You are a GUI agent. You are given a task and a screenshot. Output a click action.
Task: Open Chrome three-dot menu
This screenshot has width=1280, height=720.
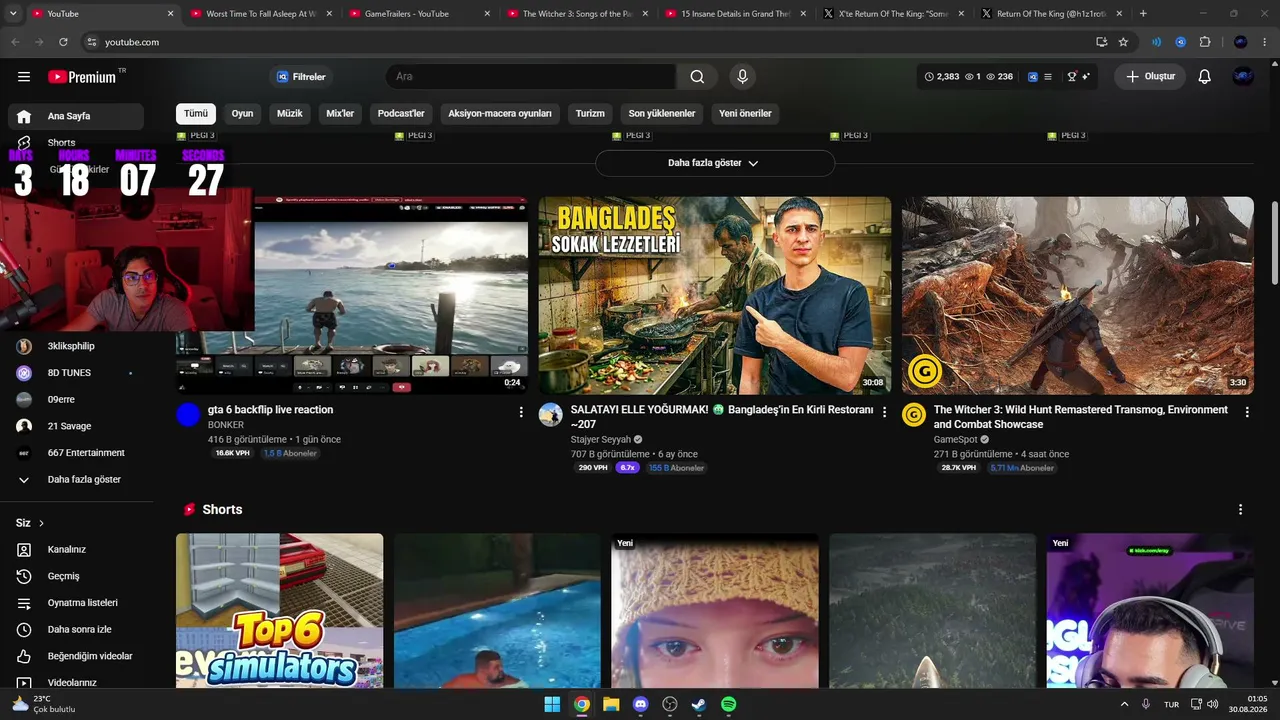(1266, 42)
